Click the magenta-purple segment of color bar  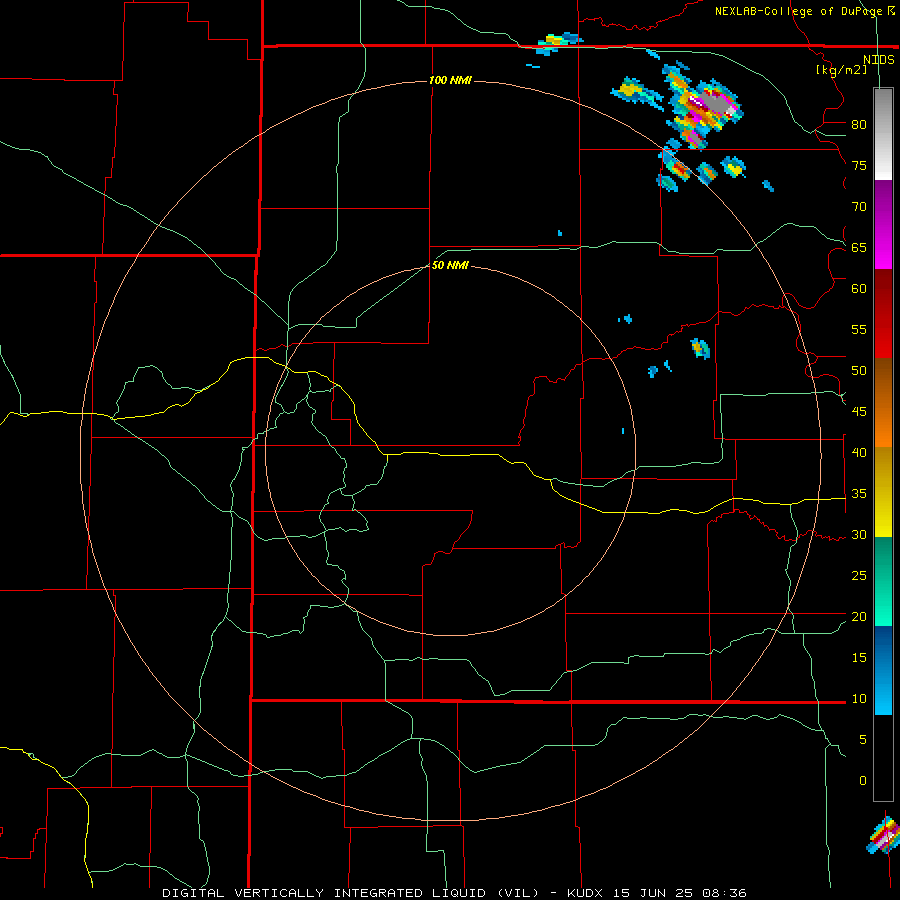(883, 224)
